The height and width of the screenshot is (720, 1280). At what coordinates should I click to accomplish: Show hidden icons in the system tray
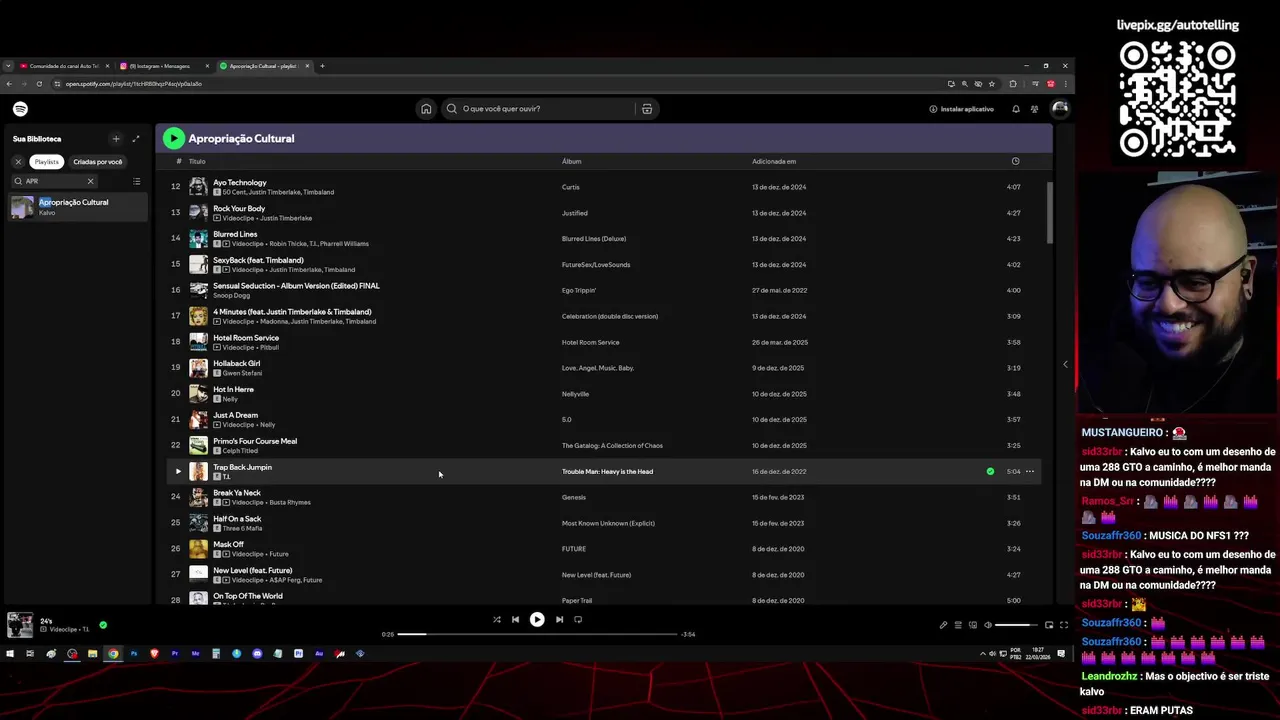(x=983, y=653)
